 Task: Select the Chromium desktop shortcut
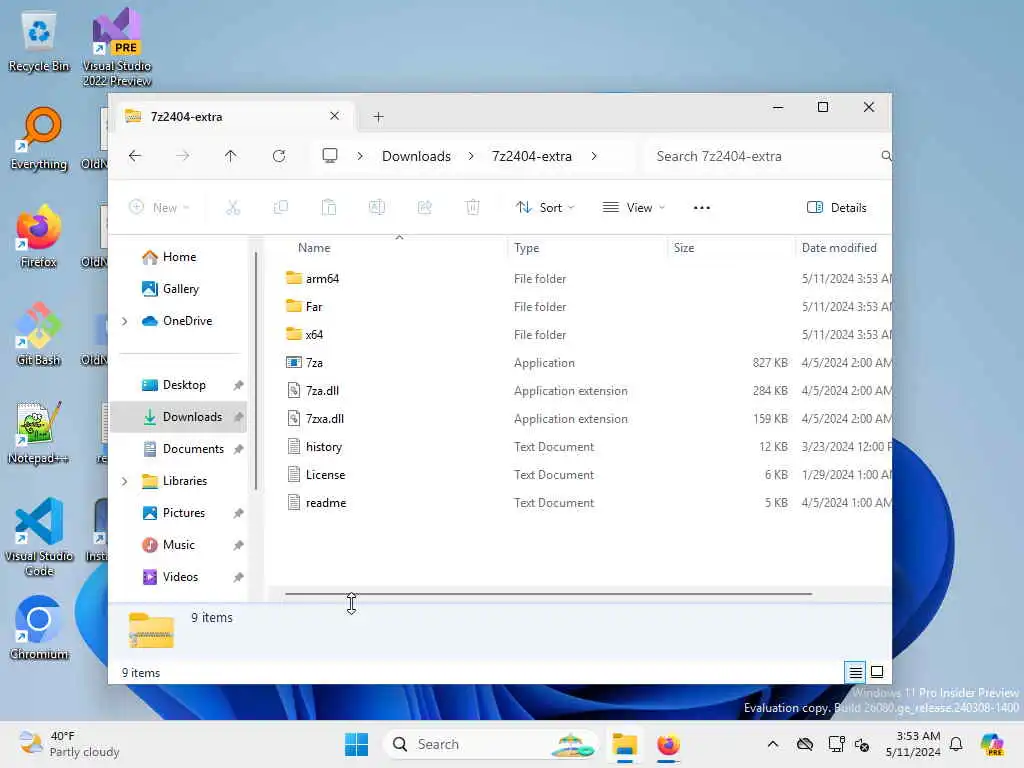click(x=39, y=628)
